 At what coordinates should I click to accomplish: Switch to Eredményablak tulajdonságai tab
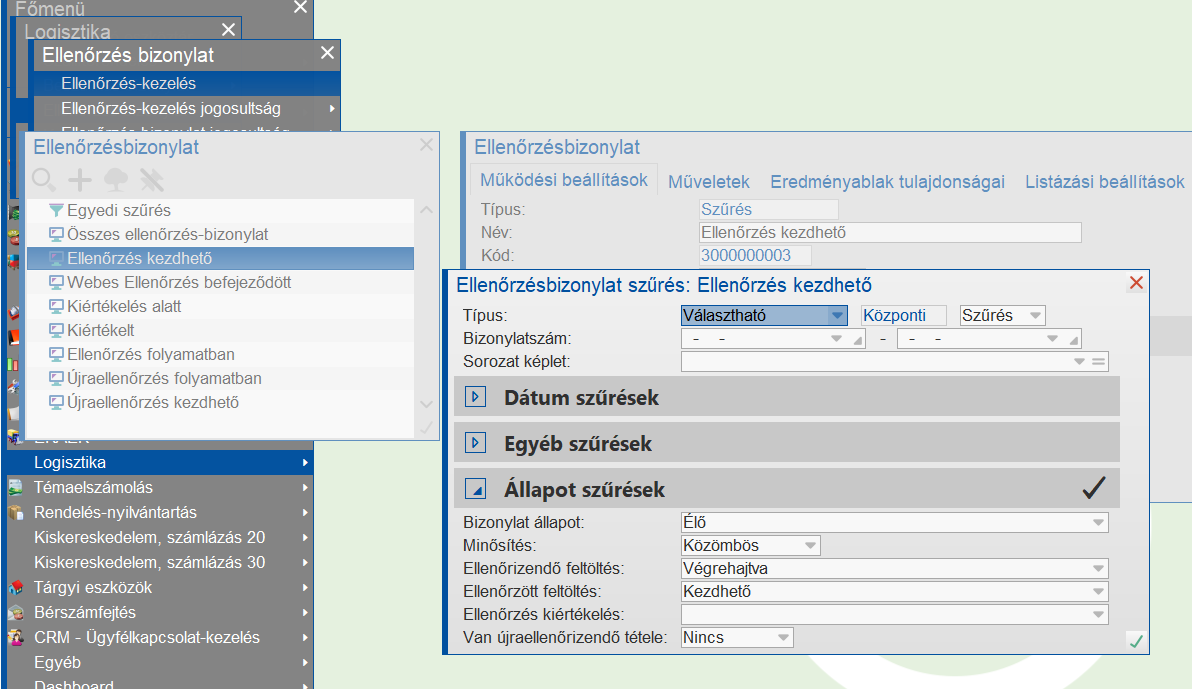point(887,182)
